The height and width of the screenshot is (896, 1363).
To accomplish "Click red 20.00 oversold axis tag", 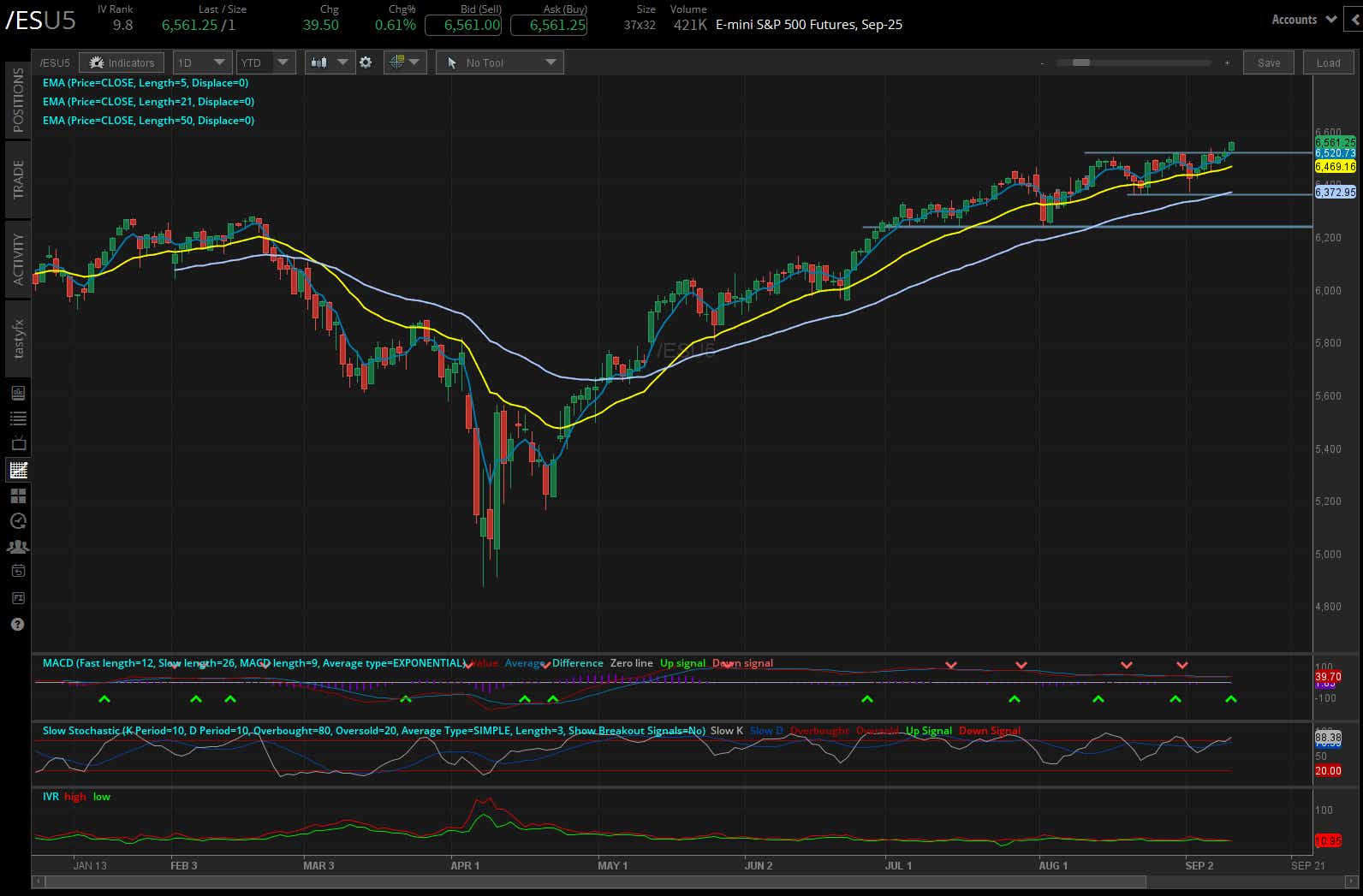I will (x=1328, y=771).
